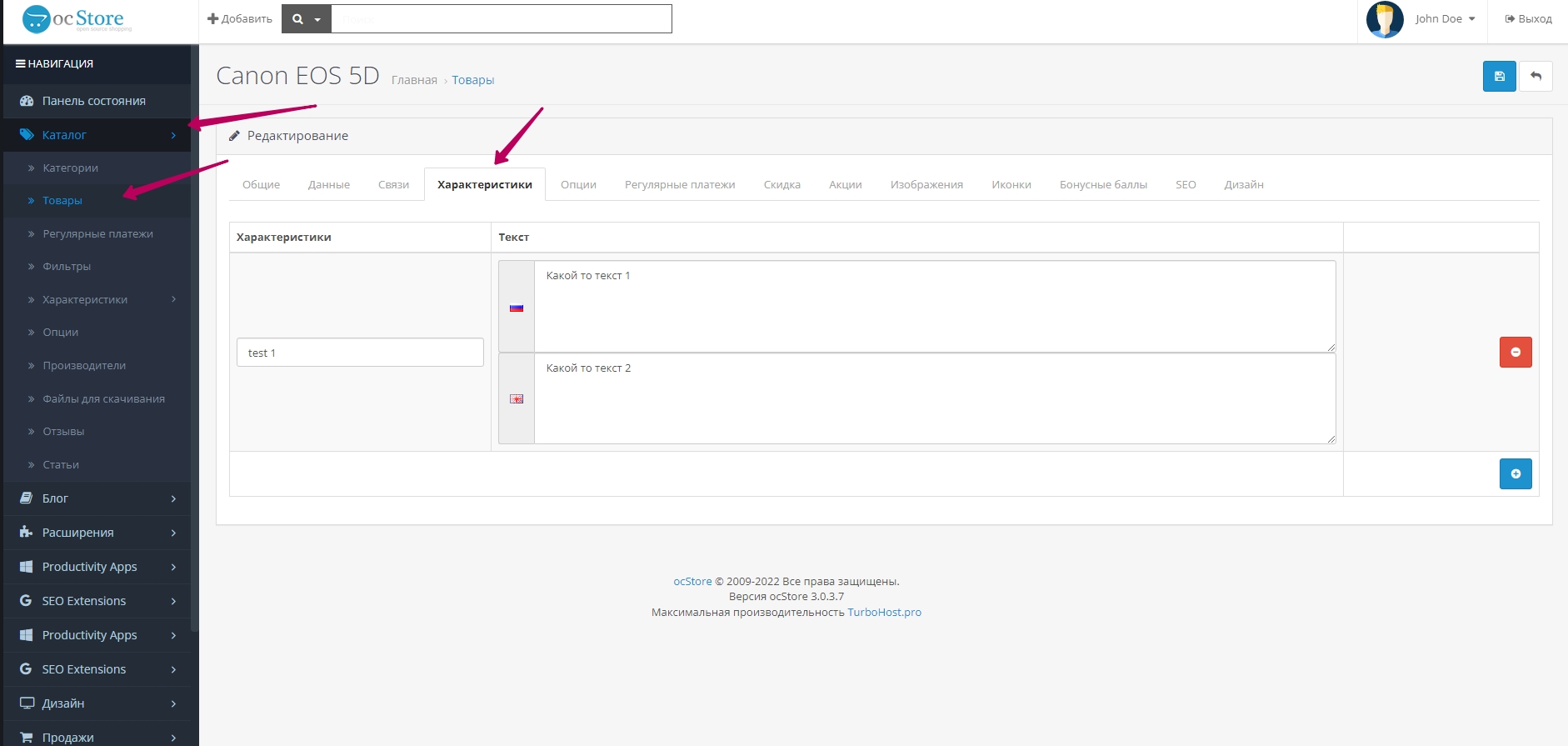Click the Выход logout link
This screenshot has width=1568, height=746.
point(1528,19)
